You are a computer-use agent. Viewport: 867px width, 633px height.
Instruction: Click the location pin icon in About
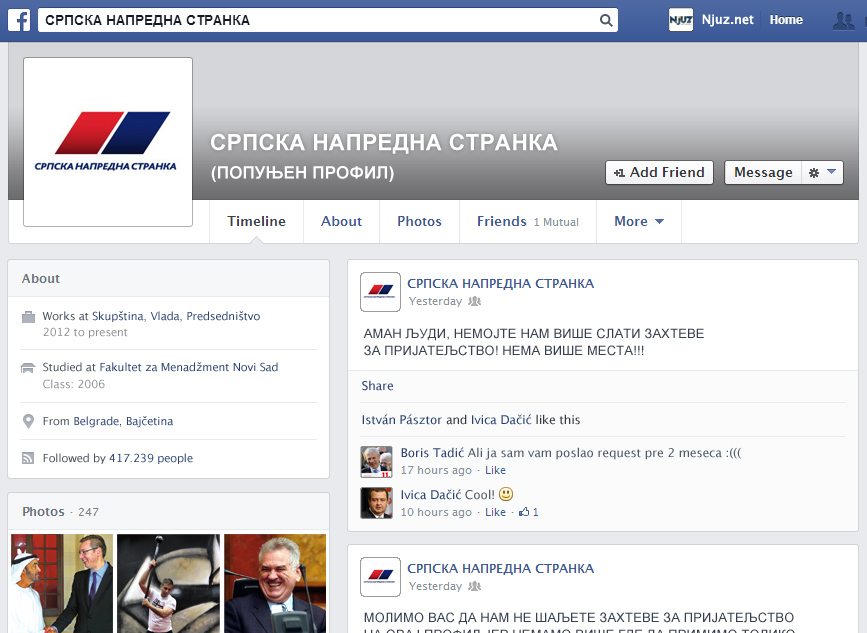[28, 421]
